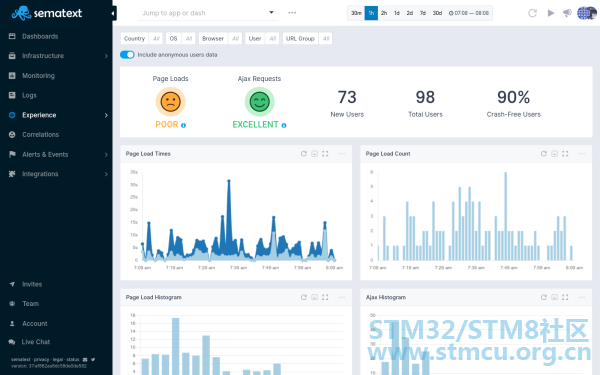Image resolution: width=600 pixels, height=375 pixels.
Task: Click the play live-tail icon
Action: (x=551, y=13)
